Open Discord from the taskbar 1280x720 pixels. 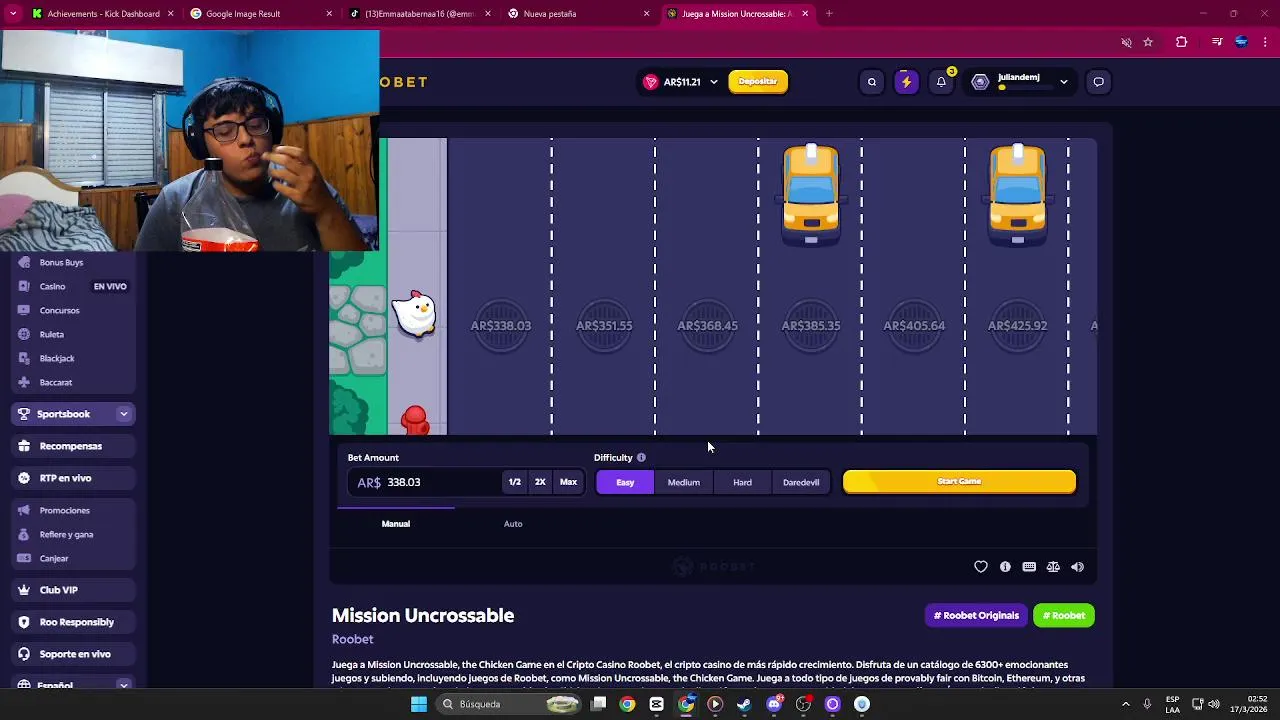point(774,704)
